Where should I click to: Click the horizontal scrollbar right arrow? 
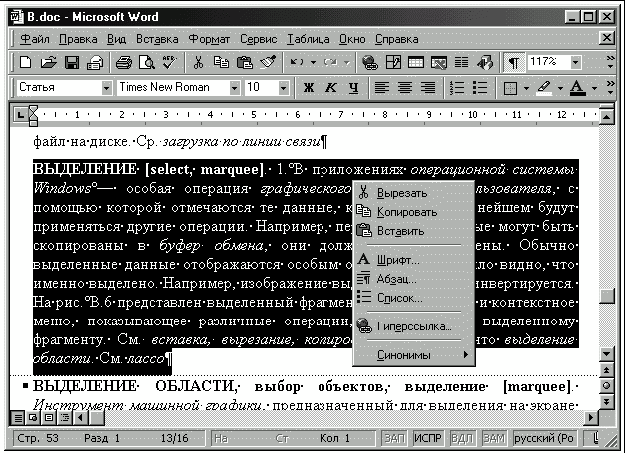pyautogui.click(x=591, y=418)
